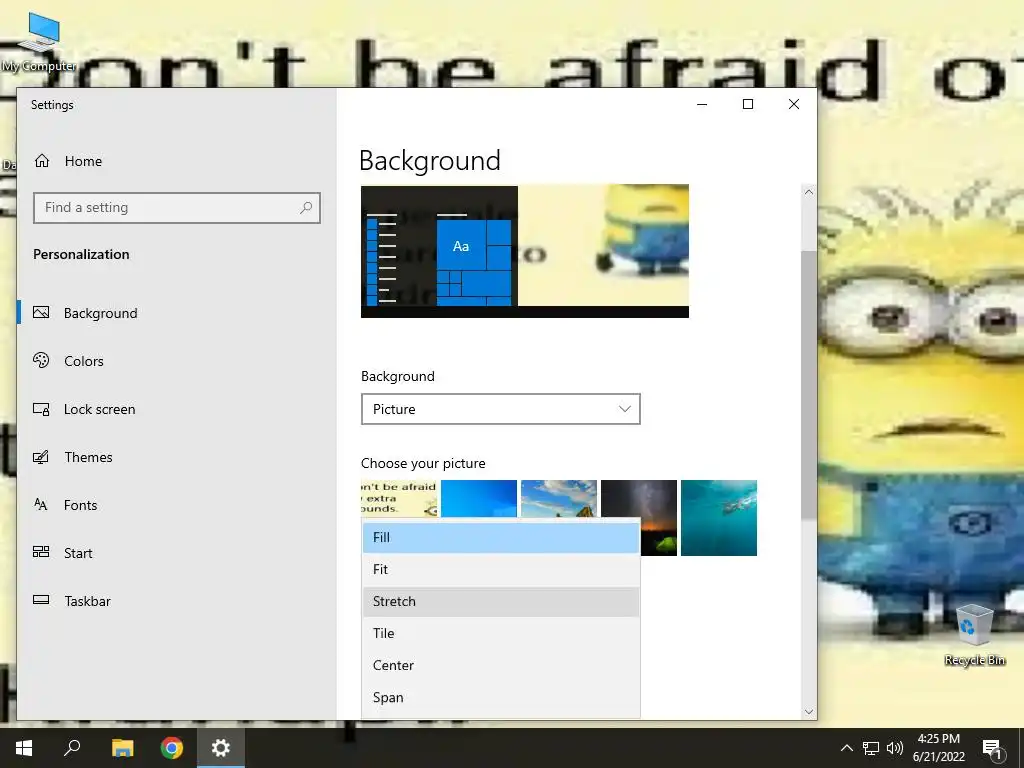Click the Find a setting search field
This screenshot has width=1024, height=768.
(x=176, y=208)
